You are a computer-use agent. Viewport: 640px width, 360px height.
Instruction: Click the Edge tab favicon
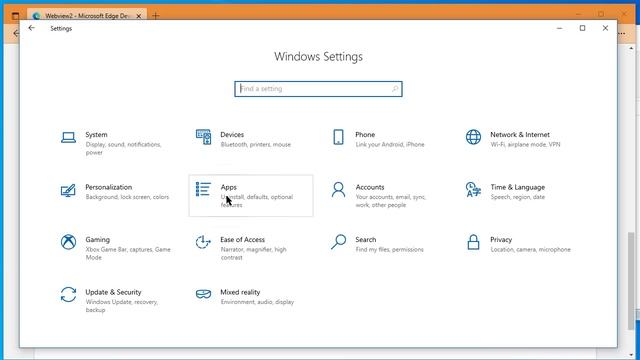(x=37, y=16)
